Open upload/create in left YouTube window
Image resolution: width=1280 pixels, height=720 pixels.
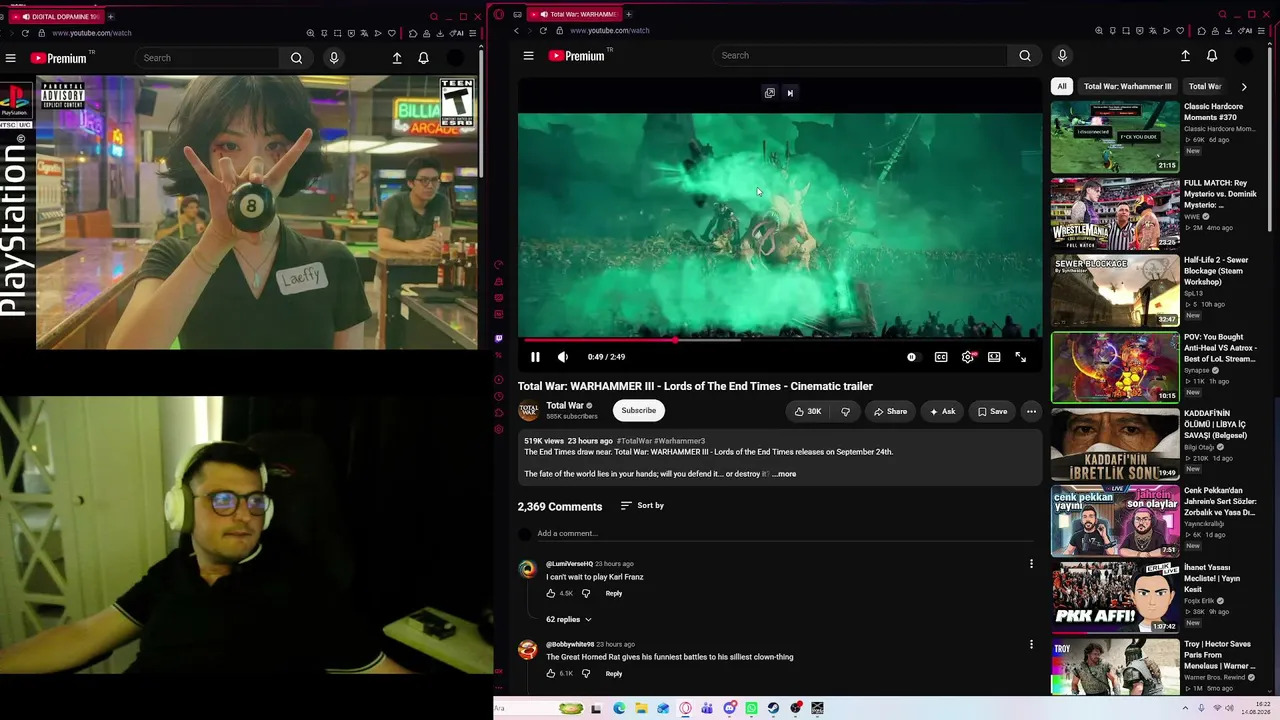point(397,58)
